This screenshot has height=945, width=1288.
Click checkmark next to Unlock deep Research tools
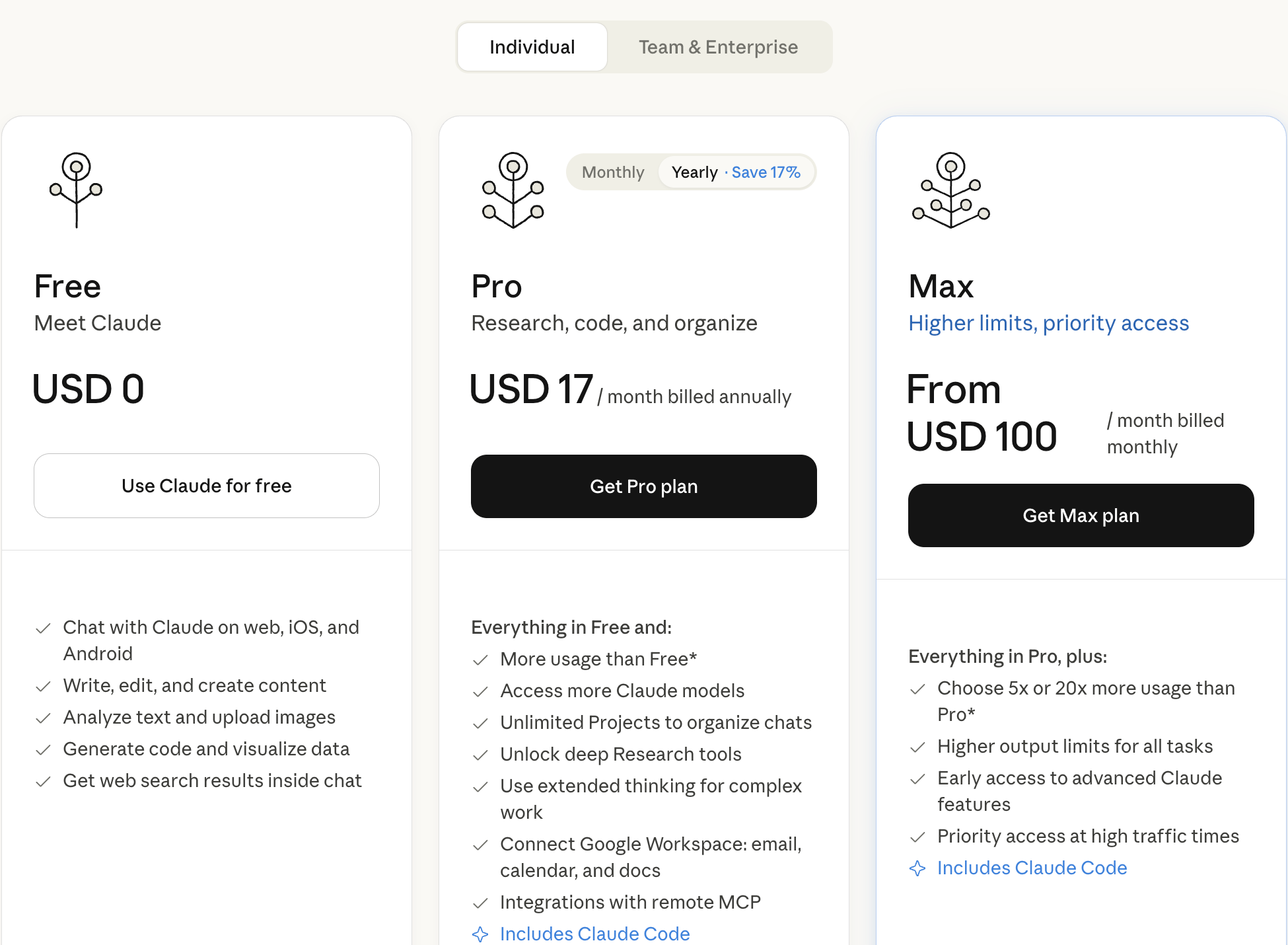pos(480,755)
